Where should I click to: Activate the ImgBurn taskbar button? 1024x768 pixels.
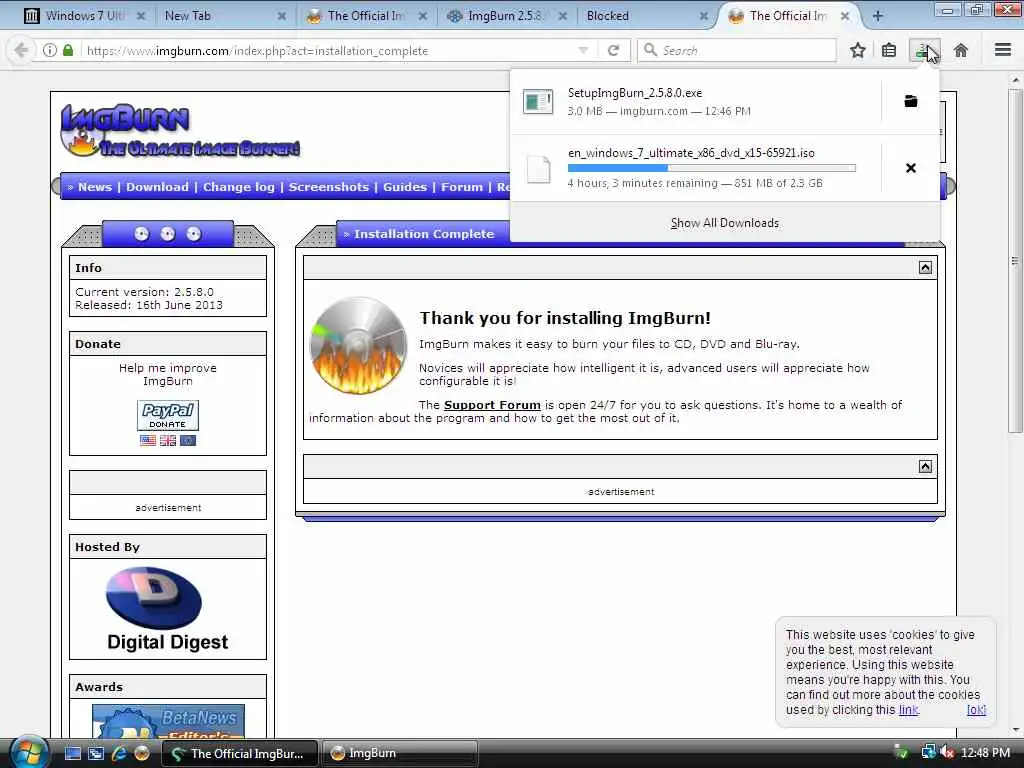point(400,753)
